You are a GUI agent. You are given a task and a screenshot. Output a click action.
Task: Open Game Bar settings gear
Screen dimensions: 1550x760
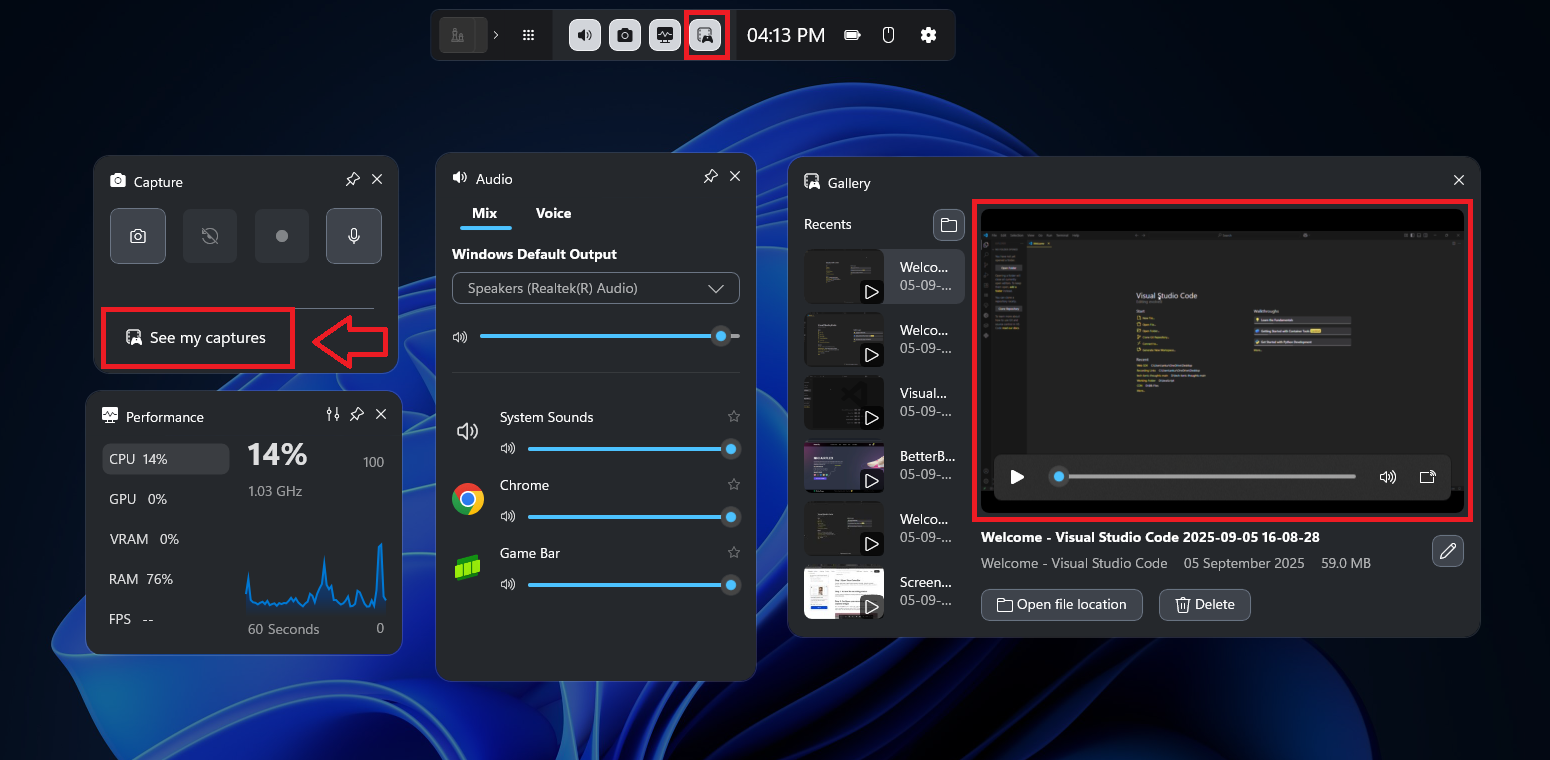click(x=928, y=35)
